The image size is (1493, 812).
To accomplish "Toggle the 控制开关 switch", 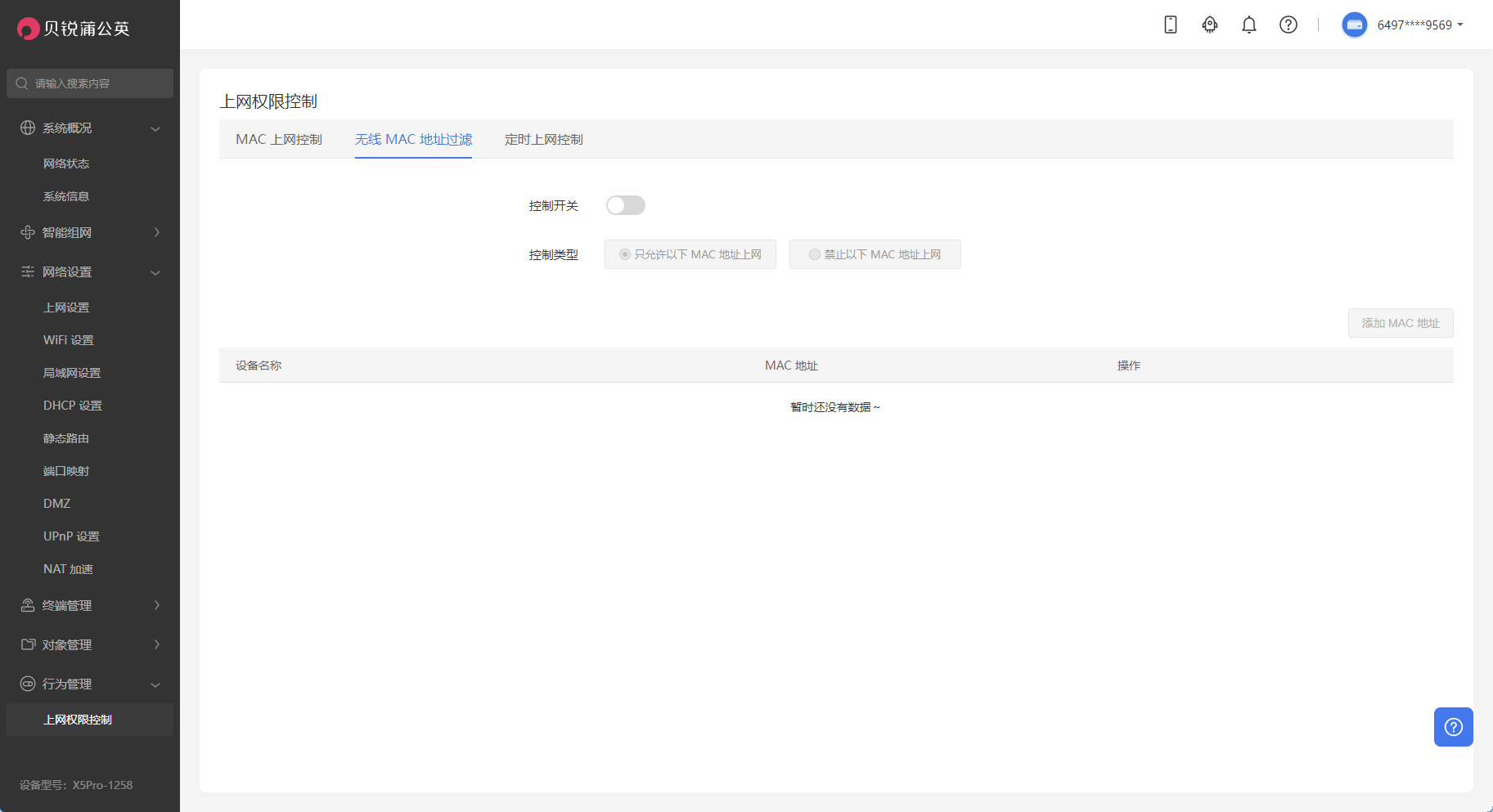I will [x=625, y=205].
